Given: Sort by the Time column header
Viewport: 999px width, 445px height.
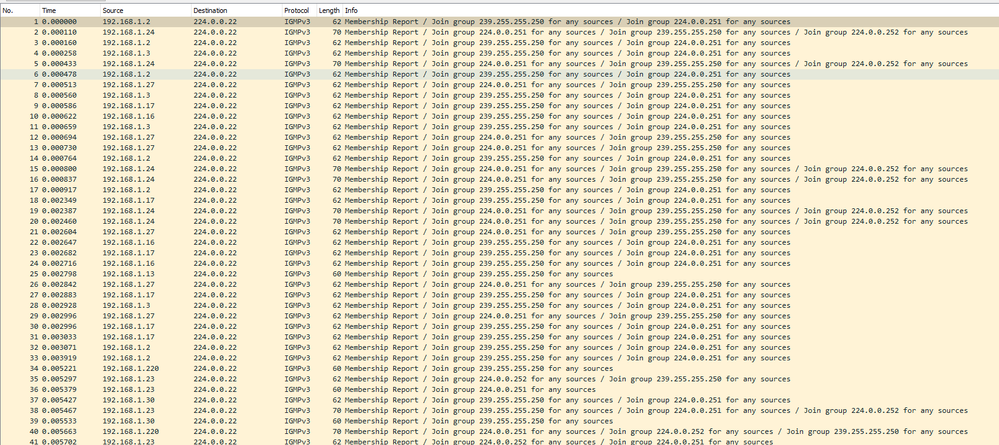Looking at the screenshot, I should click(x=69, y=11).
